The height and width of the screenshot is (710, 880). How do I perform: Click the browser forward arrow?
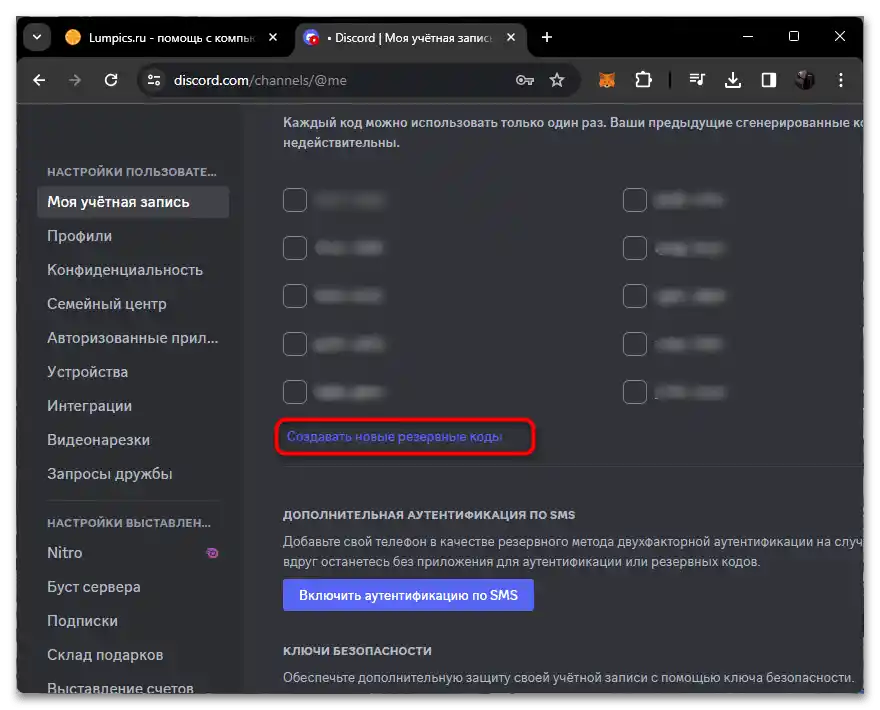(x=75, y=80)
